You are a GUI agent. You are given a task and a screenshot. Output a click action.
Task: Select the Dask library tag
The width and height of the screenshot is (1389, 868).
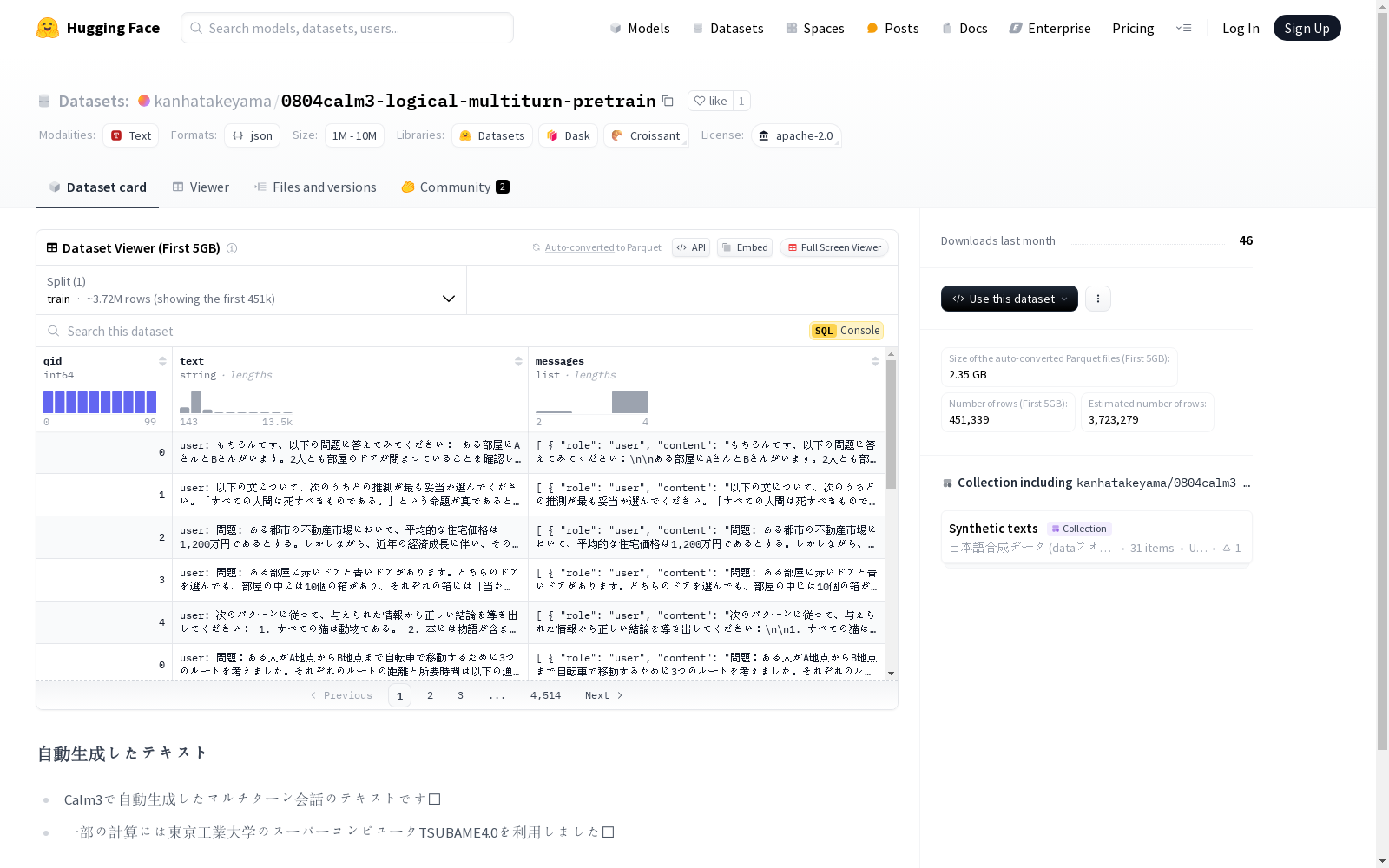click(x=569, y=135)
